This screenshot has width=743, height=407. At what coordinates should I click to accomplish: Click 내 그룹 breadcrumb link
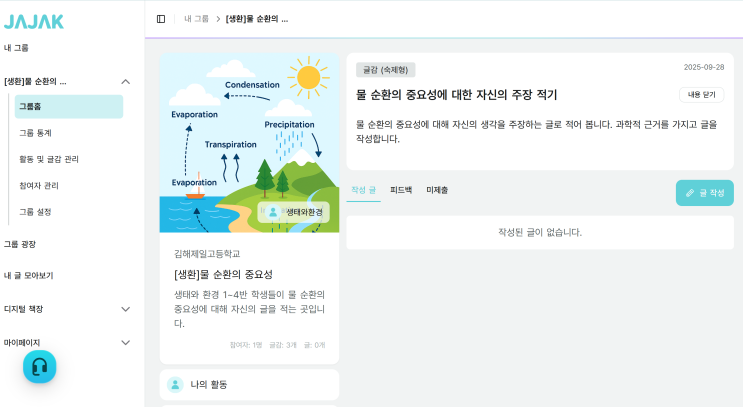tap(196, 19)
